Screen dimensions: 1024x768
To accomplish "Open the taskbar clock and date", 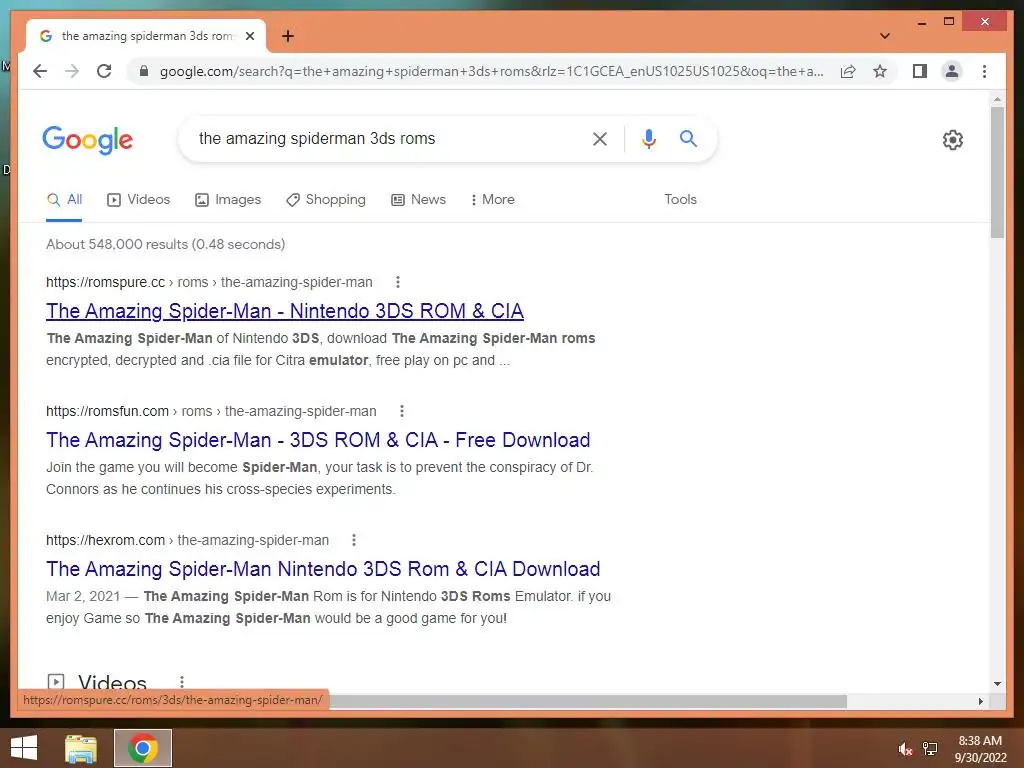I will [980, 749].
